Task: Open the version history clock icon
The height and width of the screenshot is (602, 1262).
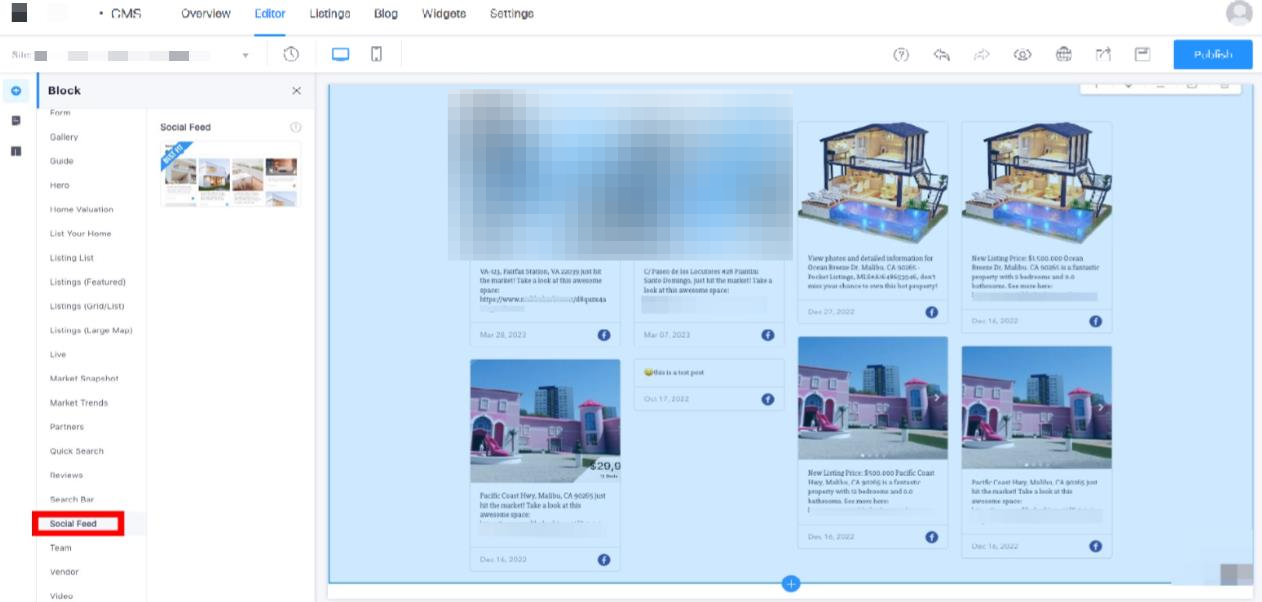Action: [291, 54]
